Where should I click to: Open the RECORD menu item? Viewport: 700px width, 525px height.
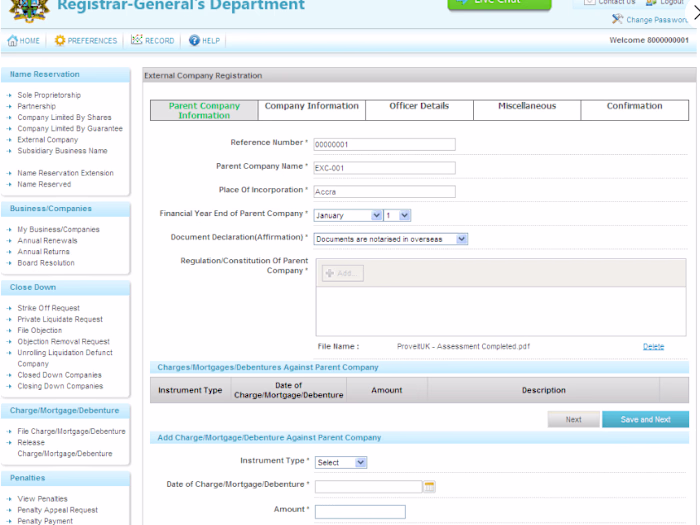click(x=153, y=41)
